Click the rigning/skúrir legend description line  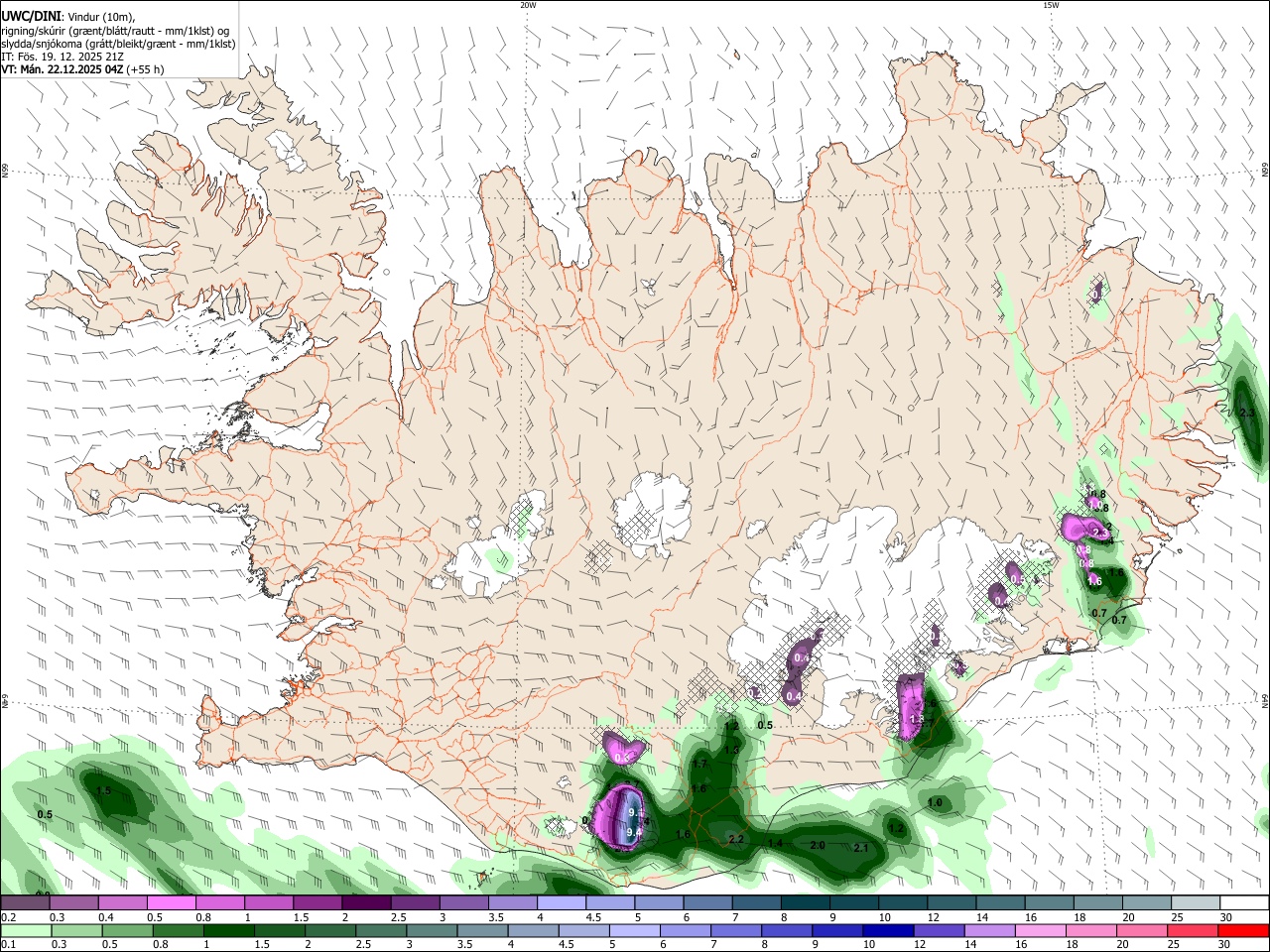click(115, 30)
